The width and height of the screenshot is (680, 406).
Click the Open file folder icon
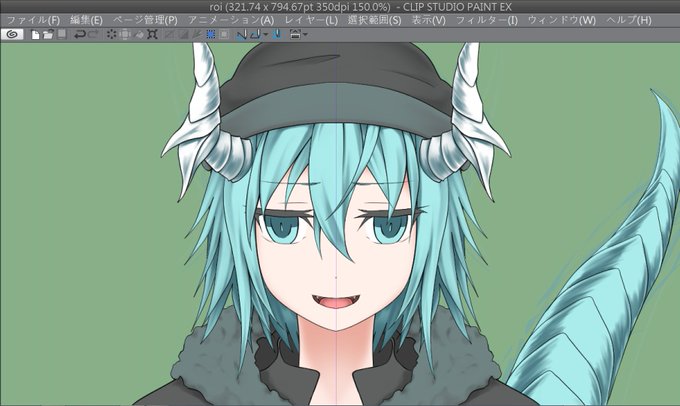[x=48, y=35]
